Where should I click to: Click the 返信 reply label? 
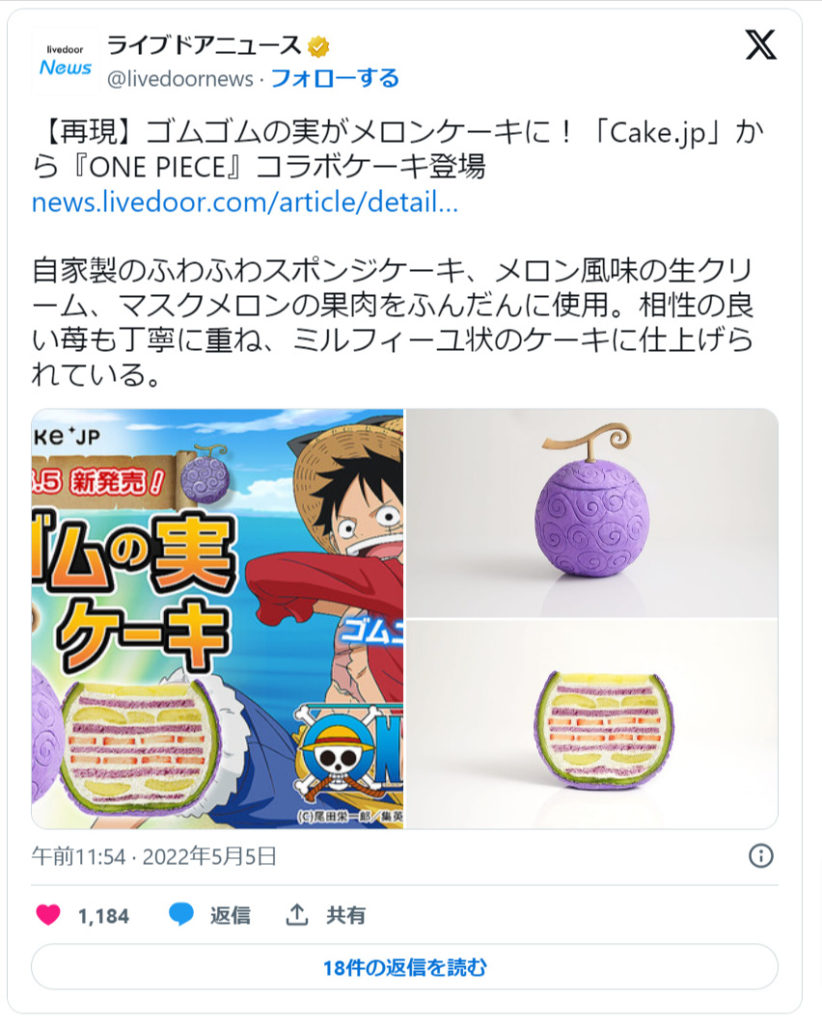[230, 915]
